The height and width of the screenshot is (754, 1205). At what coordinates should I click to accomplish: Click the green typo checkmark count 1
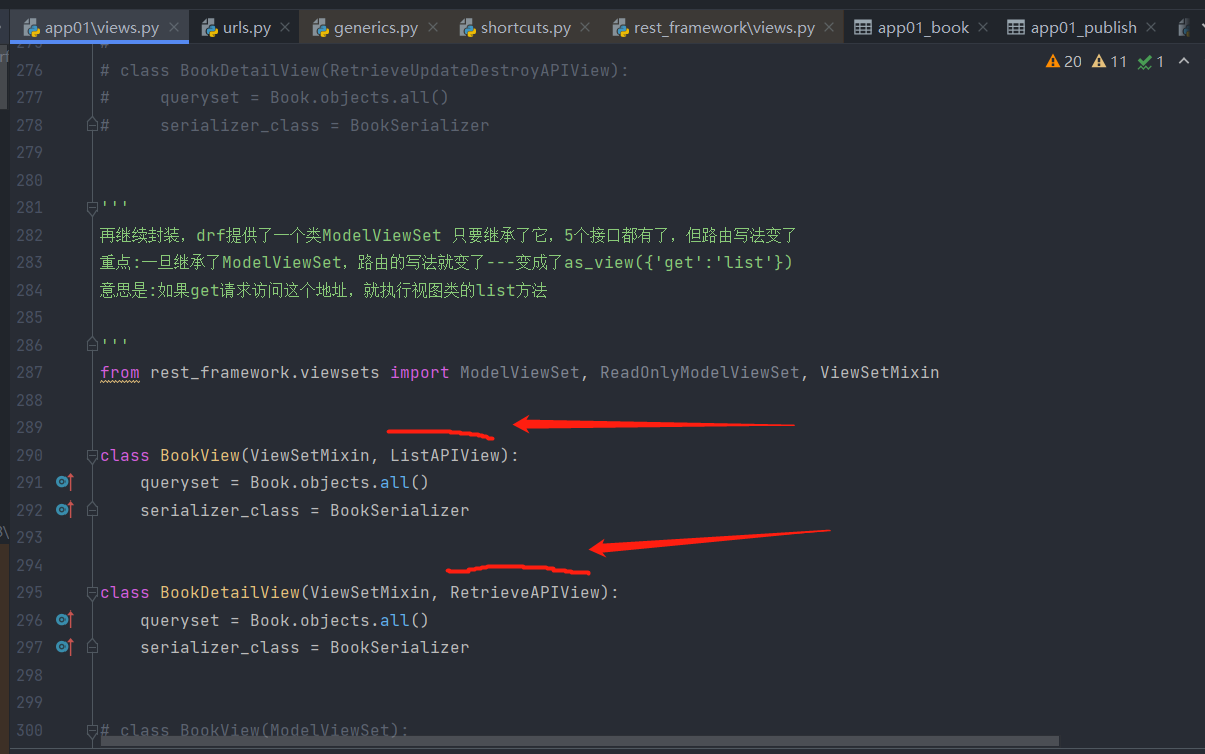1150,61
